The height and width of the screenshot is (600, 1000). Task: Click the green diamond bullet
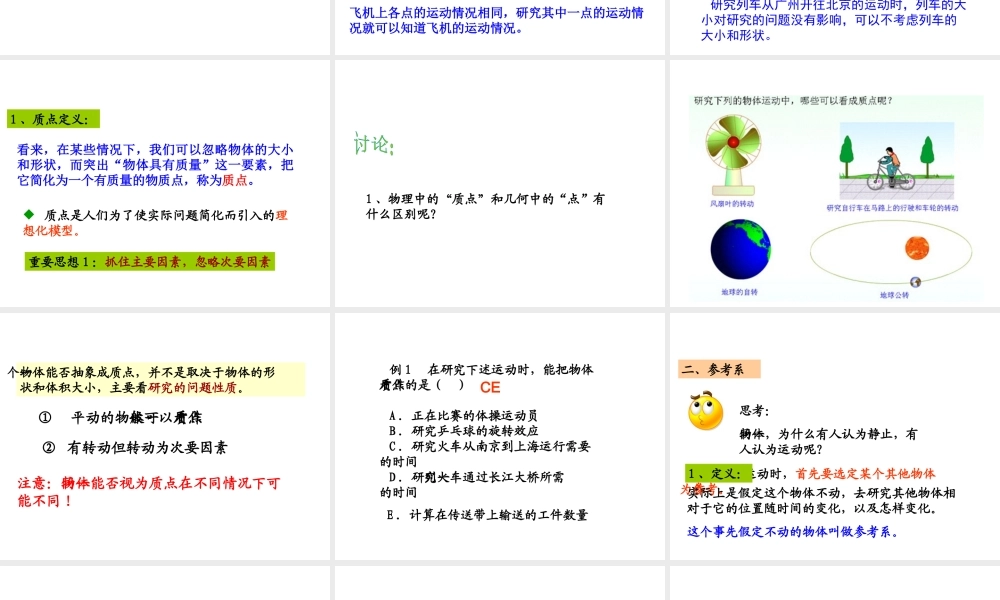click(29, 214)
